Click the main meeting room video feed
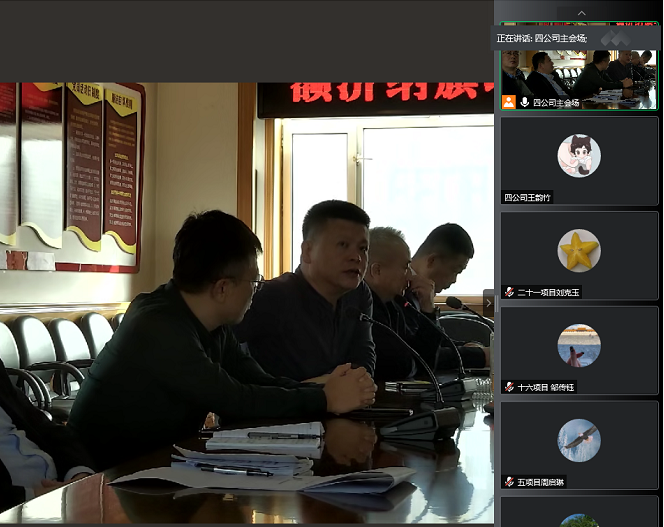Viewport: 664px width, 527px height. (247, 302)
